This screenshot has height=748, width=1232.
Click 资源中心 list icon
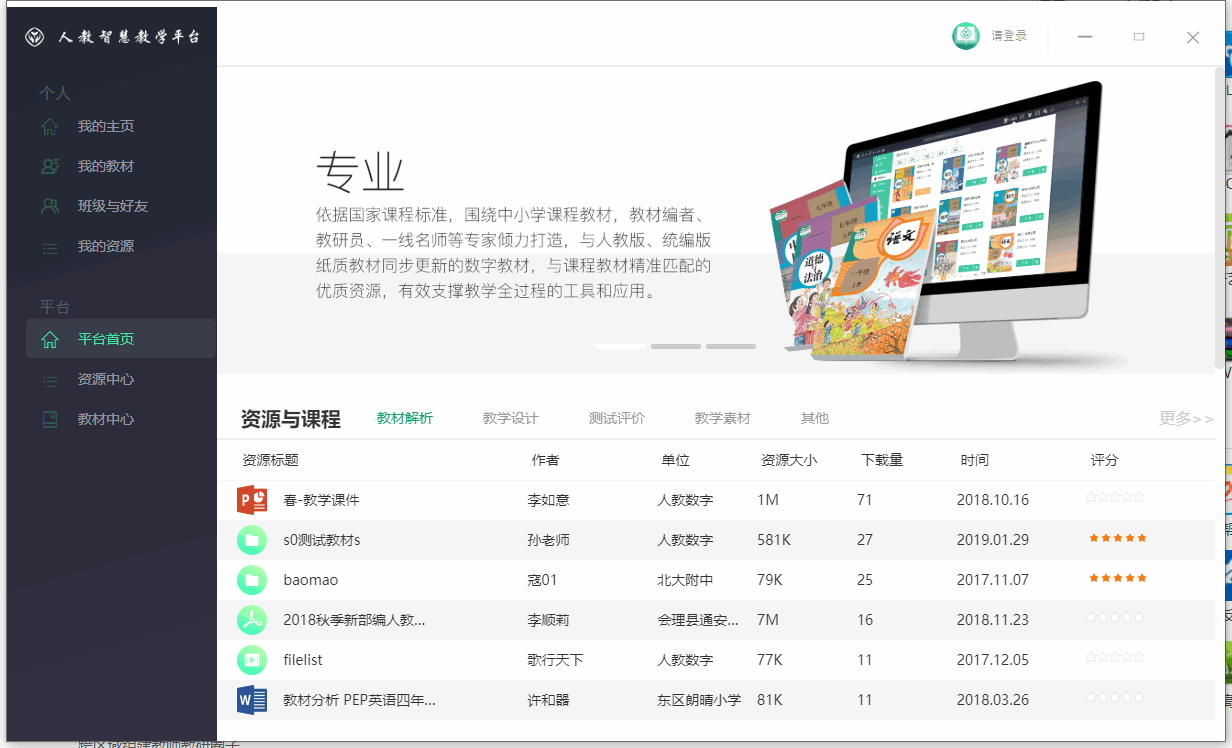[x=49, y=380]
